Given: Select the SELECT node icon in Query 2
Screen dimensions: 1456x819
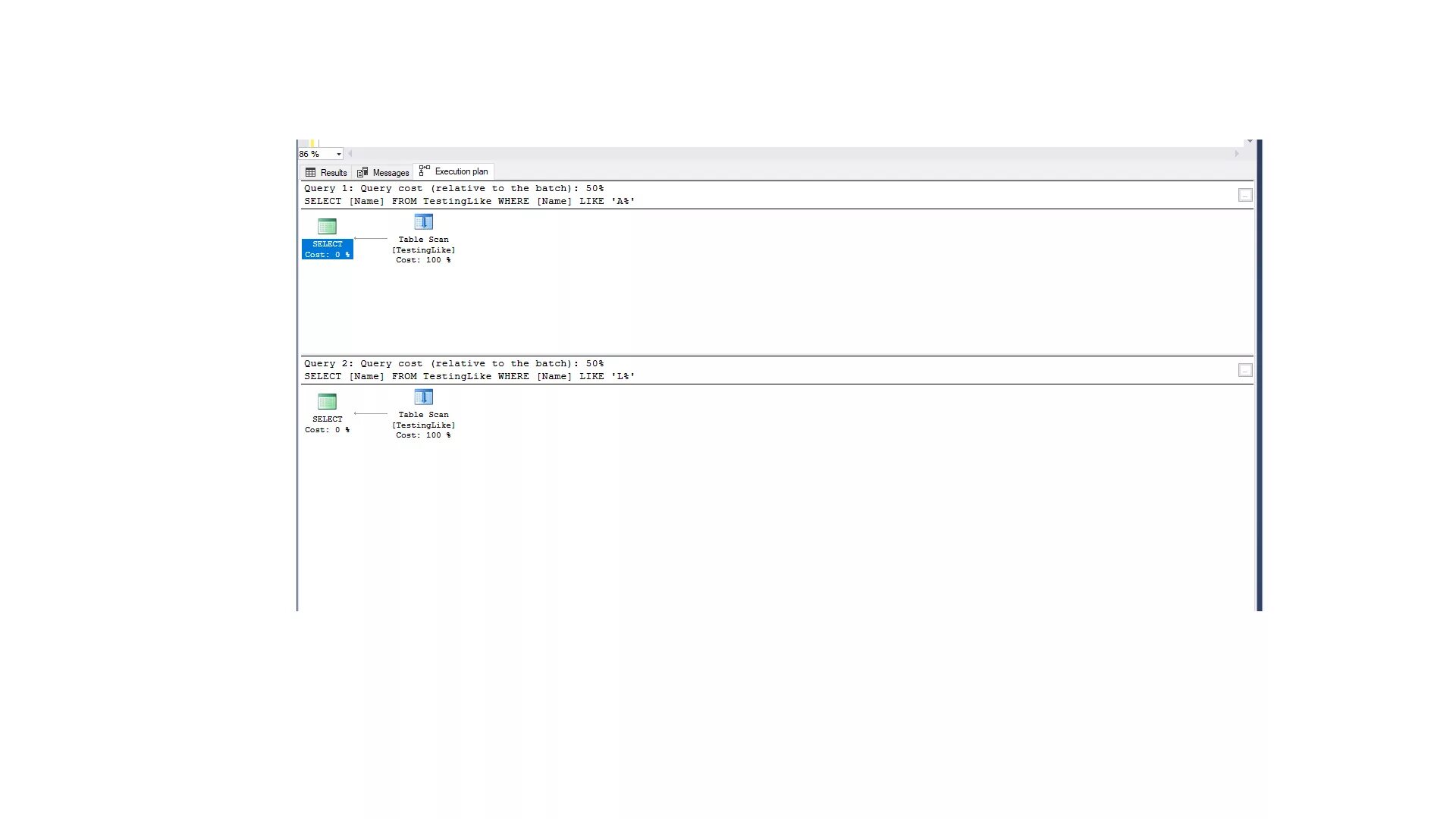Looking at the screenshot, I should point(327,402).
